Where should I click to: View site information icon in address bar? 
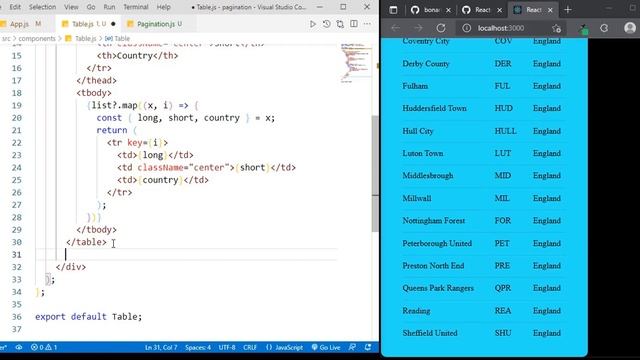click(x=467, y=28)
